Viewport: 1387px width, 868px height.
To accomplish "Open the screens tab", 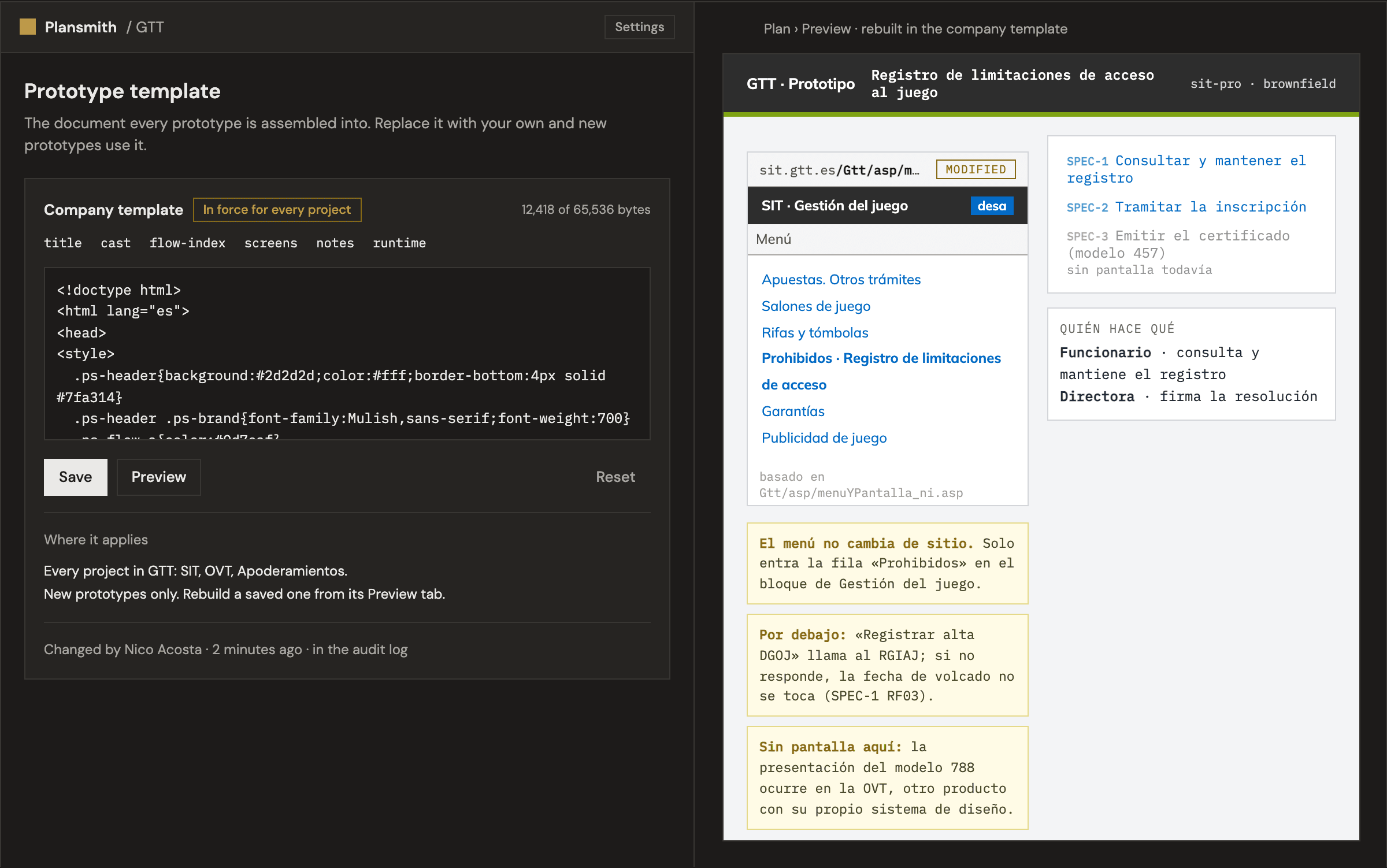I will 270,243.
